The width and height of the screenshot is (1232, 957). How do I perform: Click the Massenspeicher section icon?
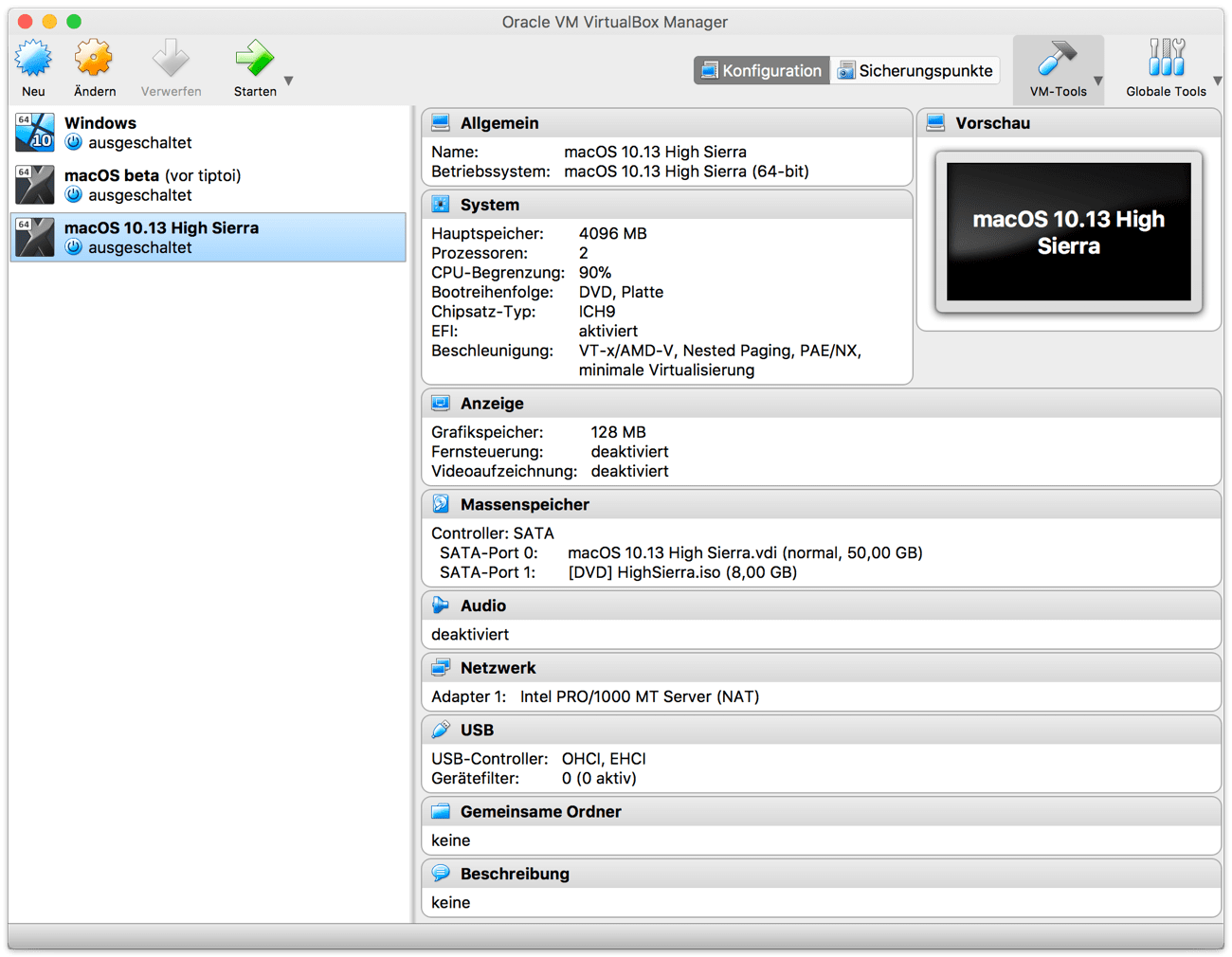[441, 504]
